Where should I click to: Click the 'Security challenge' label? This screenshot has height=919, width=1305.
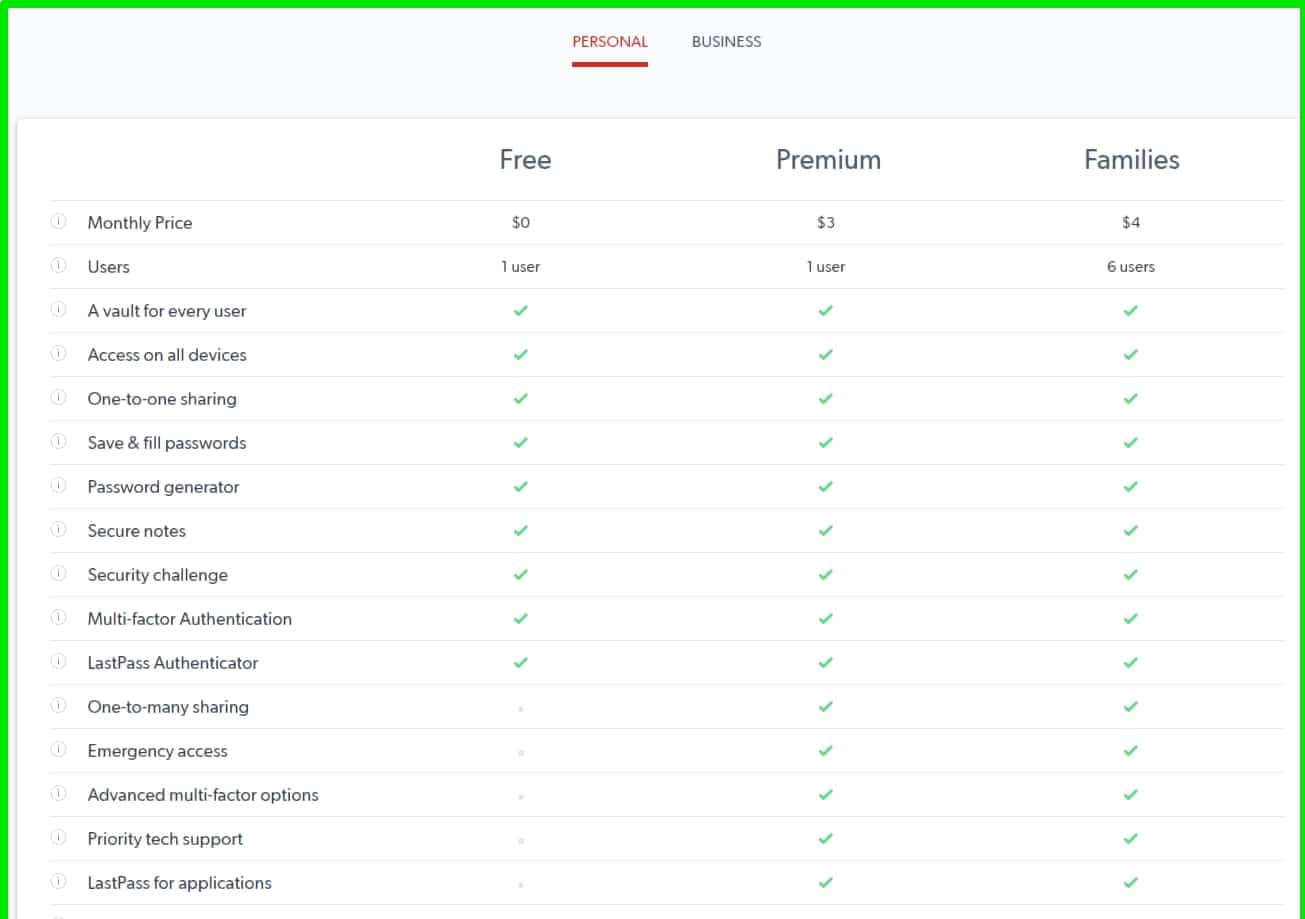coord(158,575)
